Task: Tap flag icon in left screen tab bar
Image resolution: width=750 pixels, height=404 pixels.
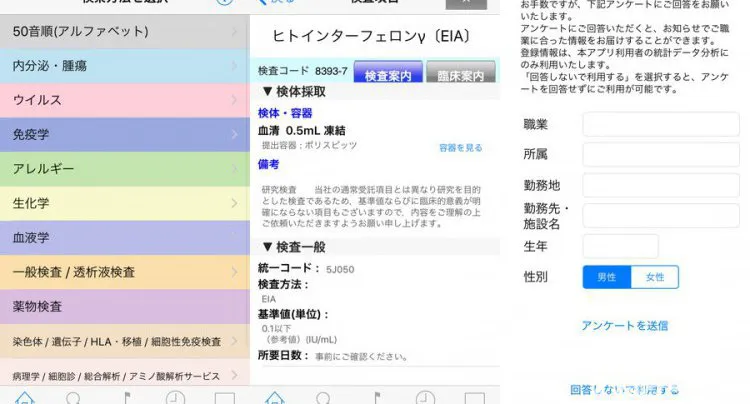Action: click(x=127, y=398)
